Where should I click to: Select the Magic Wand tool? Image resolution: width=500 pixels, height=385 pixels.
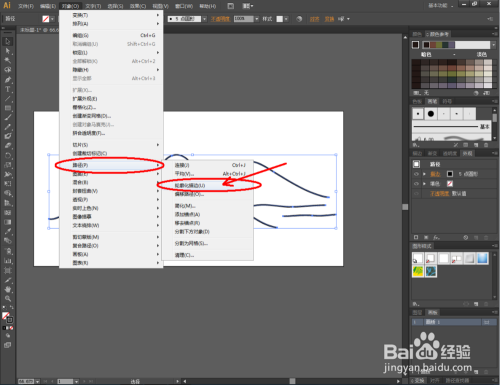(8, 60)
